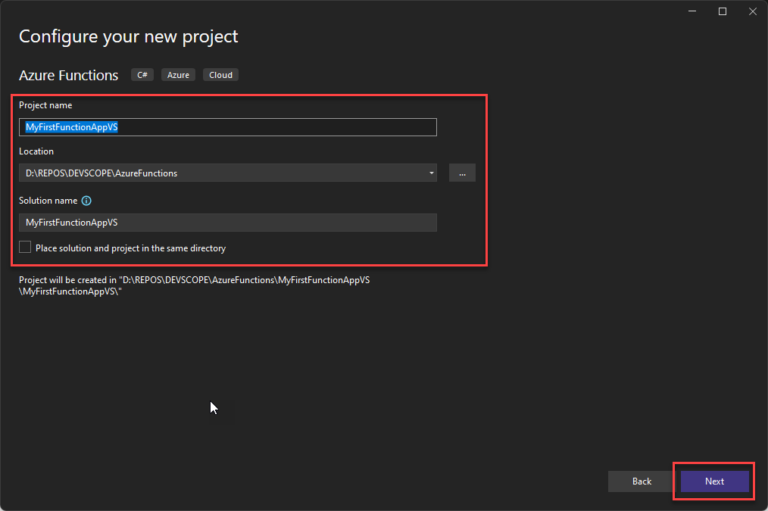Proceed by clicking the Next button
The width and height of the screenshot is (768, 511).
(x=714, y=481)
